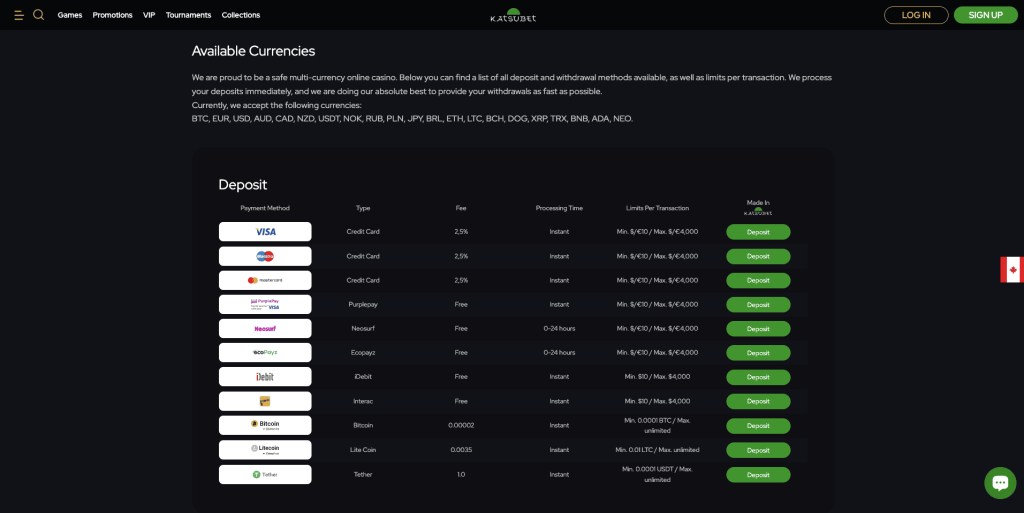Select the PurplePay payment method logo

(x=265, y=304)
